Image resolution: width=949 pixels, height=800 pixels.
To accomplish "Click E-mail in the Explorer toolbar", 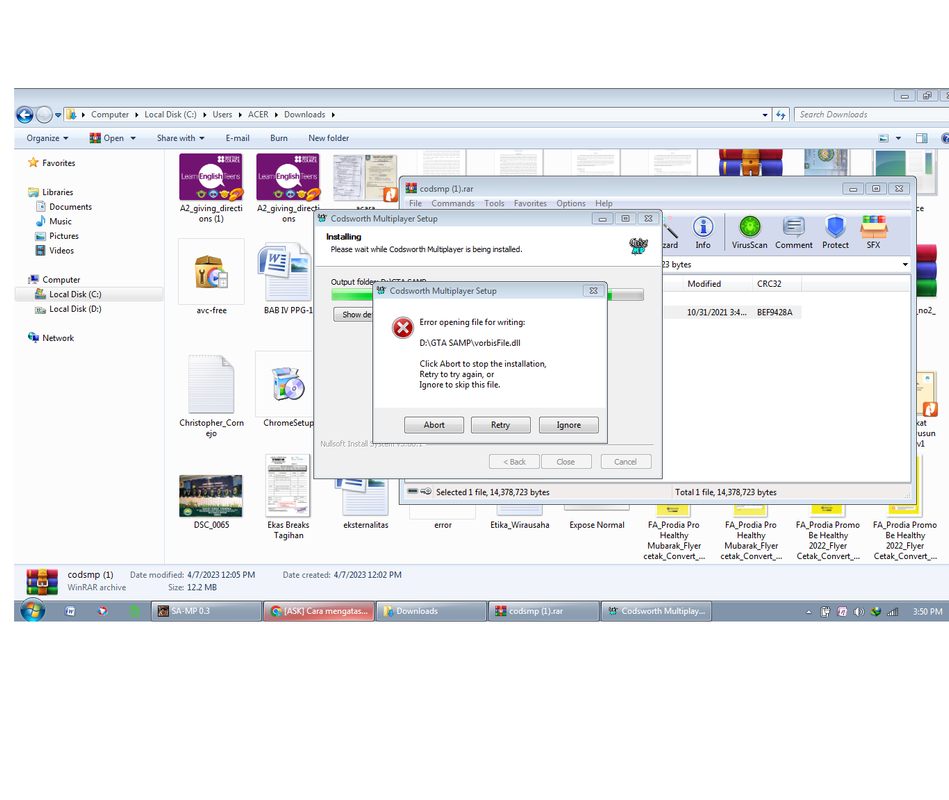I will click(237, 138).
